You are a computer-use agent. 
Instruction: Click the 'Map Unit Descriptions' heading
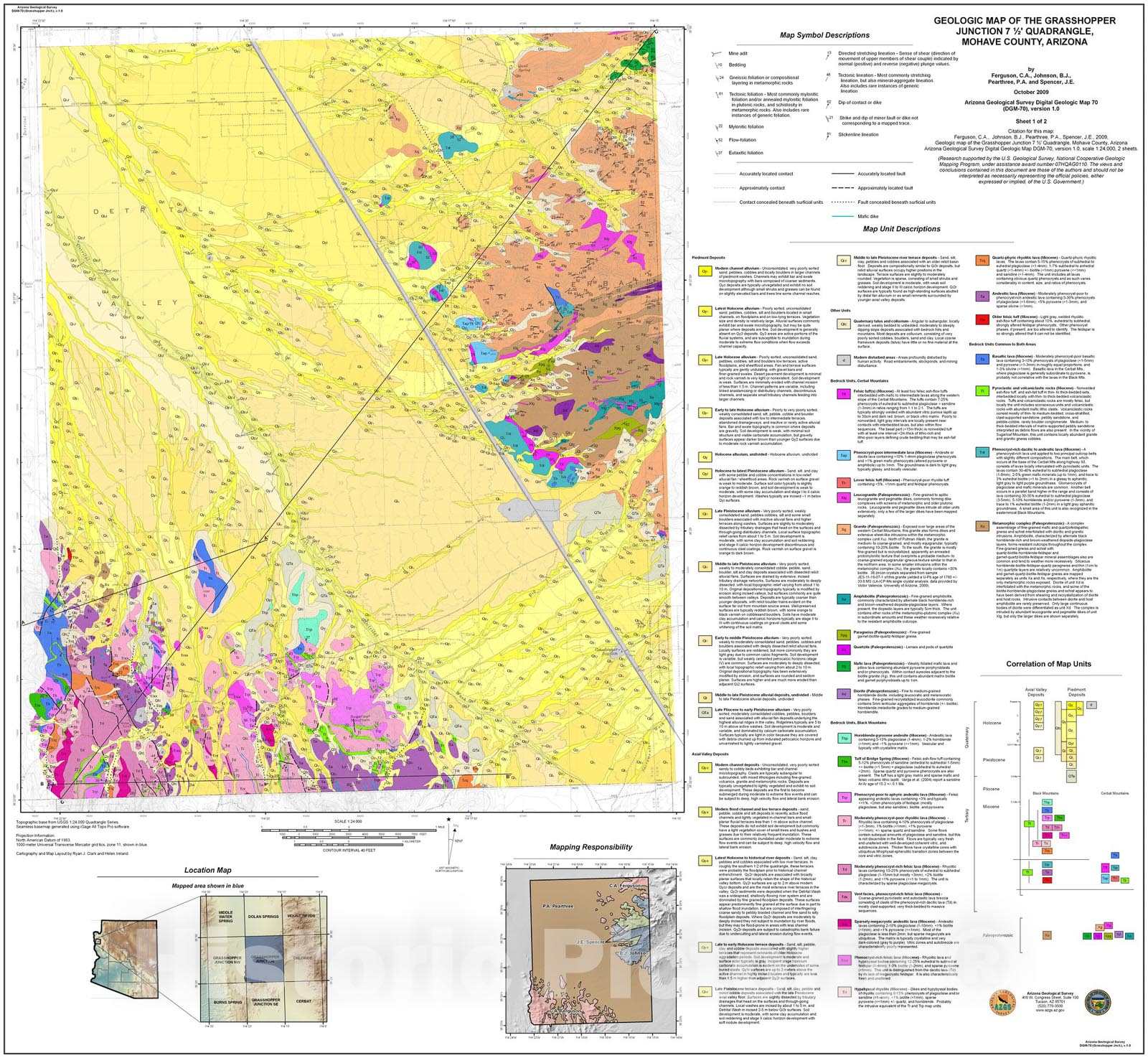click(x=901, y=229)
